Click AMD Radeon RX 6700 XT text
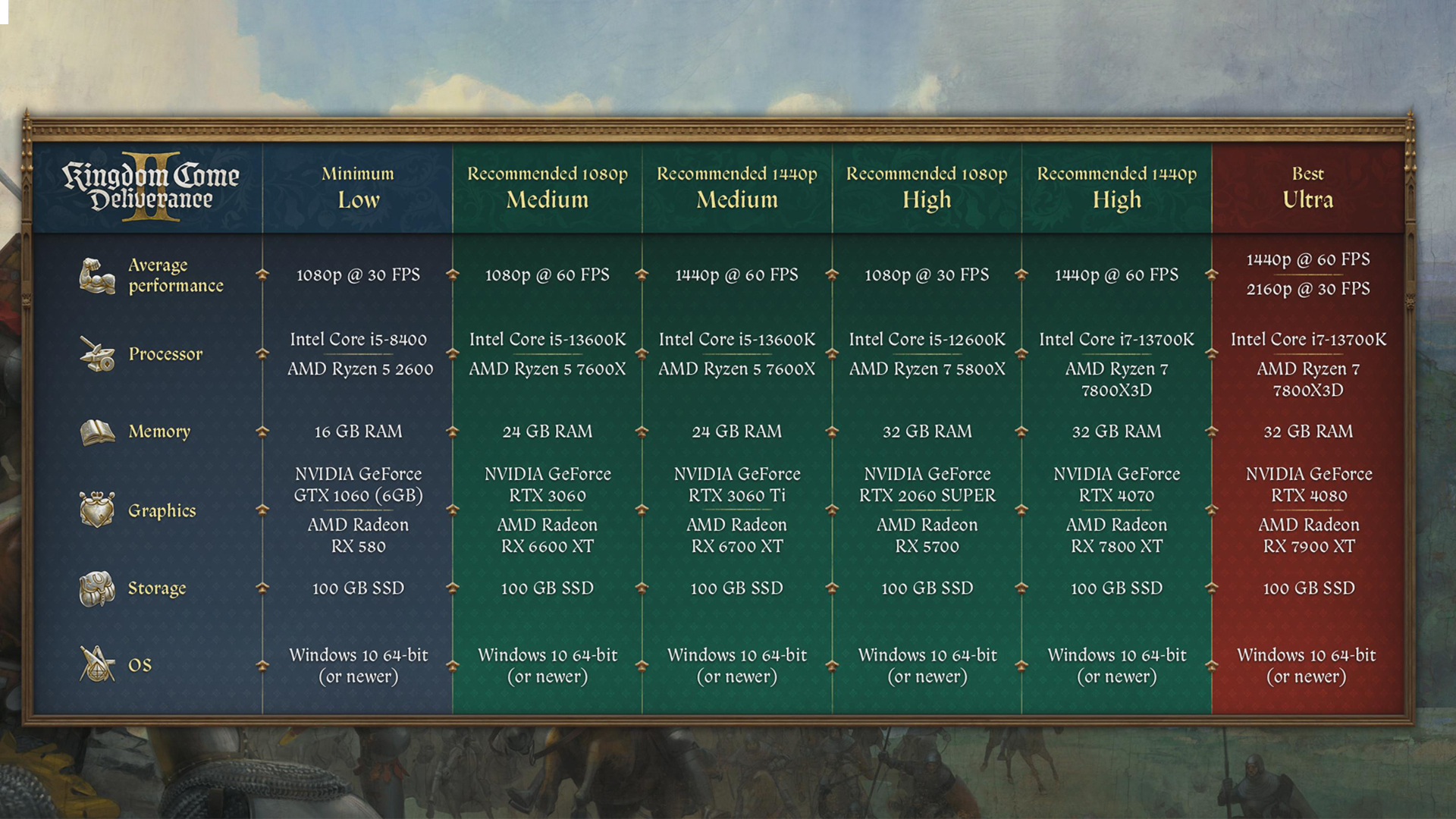Image resolution: width=1456 pixels, height=819 pixels. [x=737, y=535]
